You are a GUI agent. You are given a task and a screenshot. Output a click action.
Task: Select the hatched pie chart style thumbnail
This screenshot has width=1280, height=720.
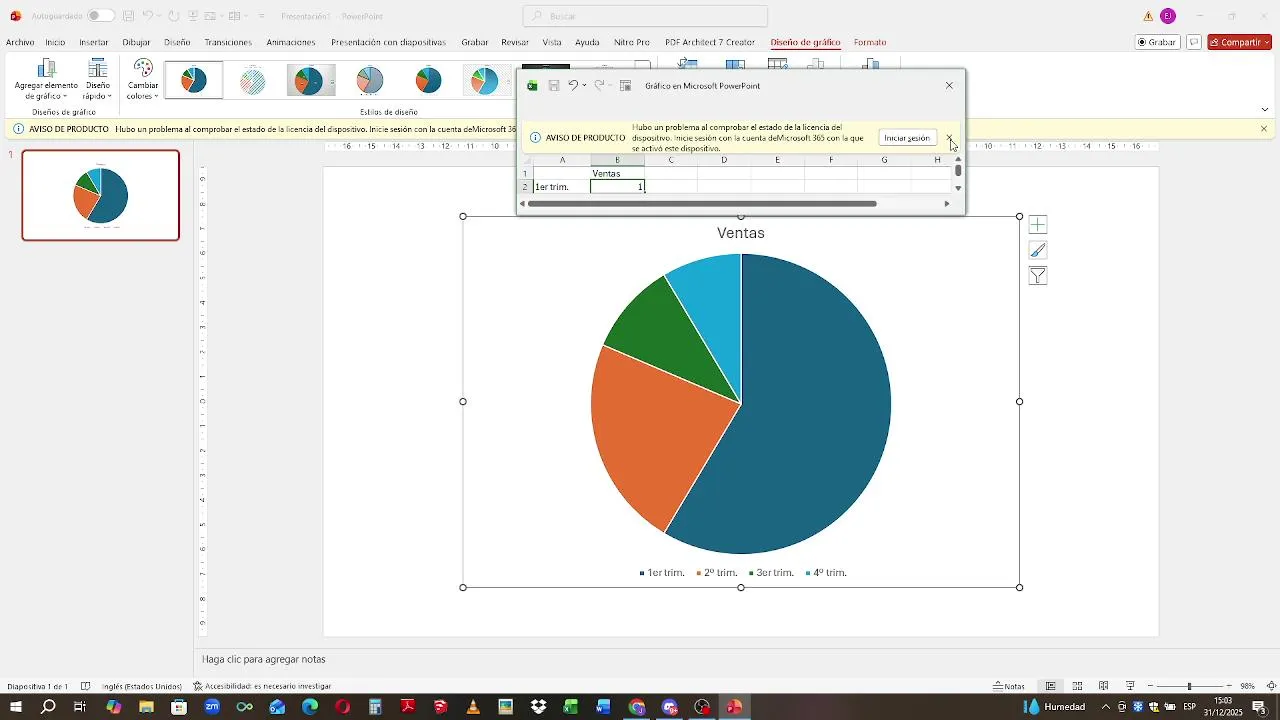coord(253,80)
